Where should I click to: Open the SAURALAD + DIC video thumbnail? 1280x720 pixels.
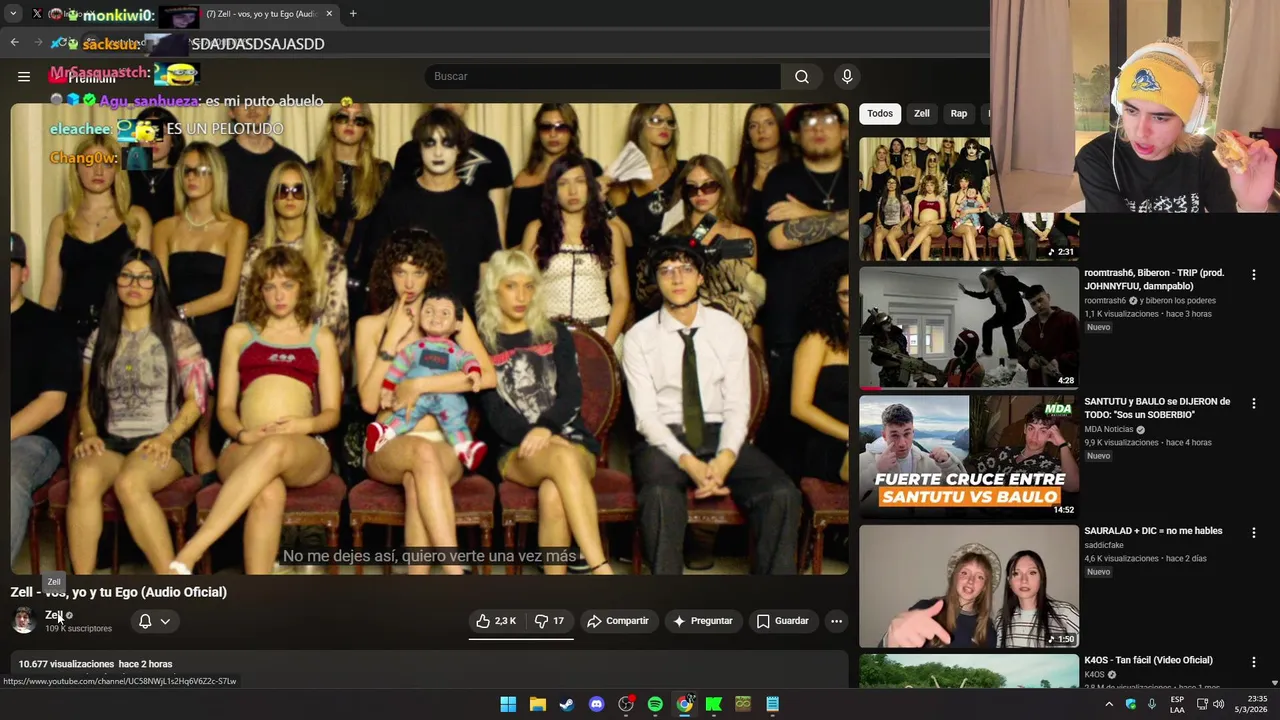click(969, 585)
